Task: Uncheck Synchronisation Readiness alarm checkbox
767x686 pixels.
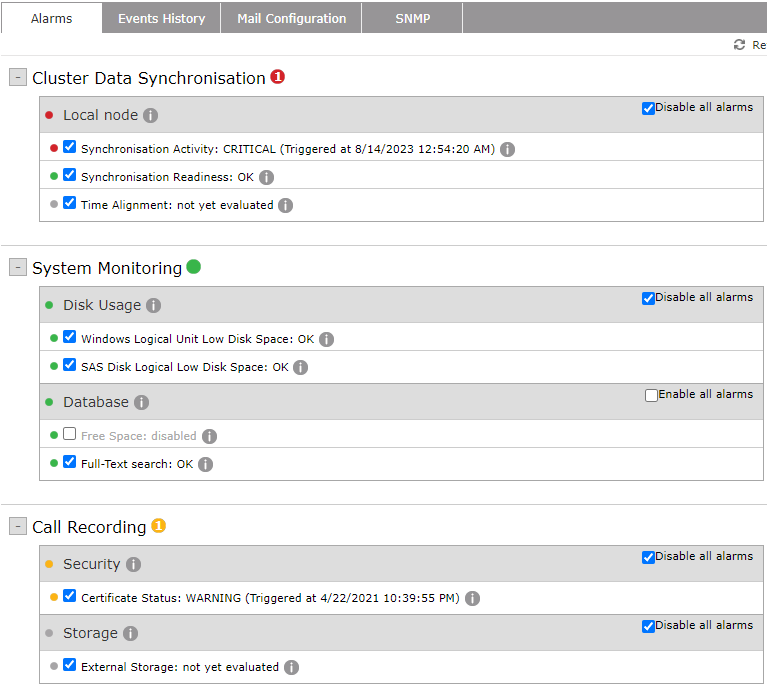Action: [x=69, y=175]
